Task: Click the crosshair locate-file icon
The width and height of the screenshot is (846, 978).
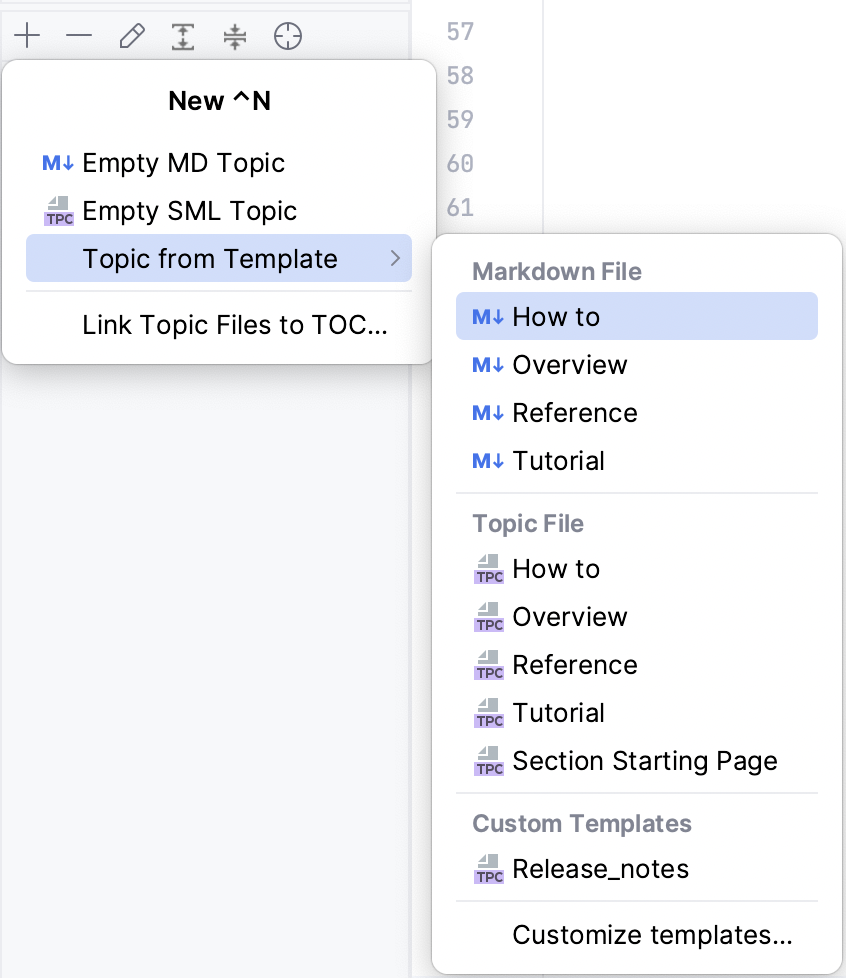Action: 287,36
